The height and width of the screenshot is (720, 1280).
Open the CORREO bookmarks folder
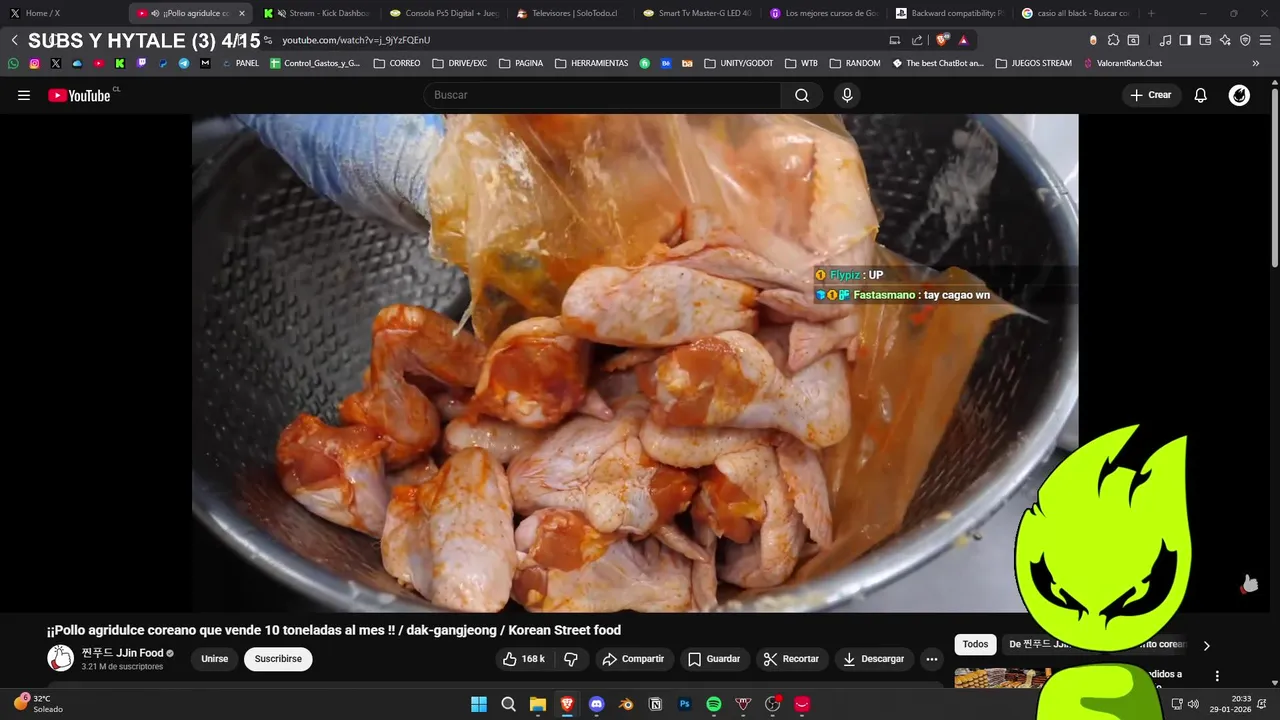(x=397, y=63)
